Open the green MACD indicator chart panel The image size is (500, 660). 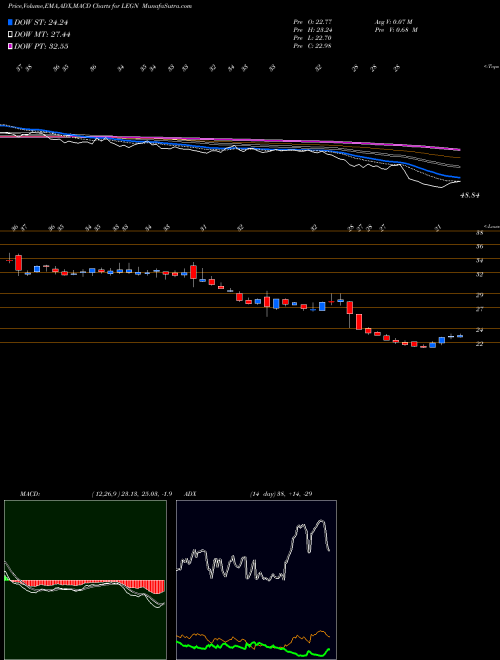(85, 580)
